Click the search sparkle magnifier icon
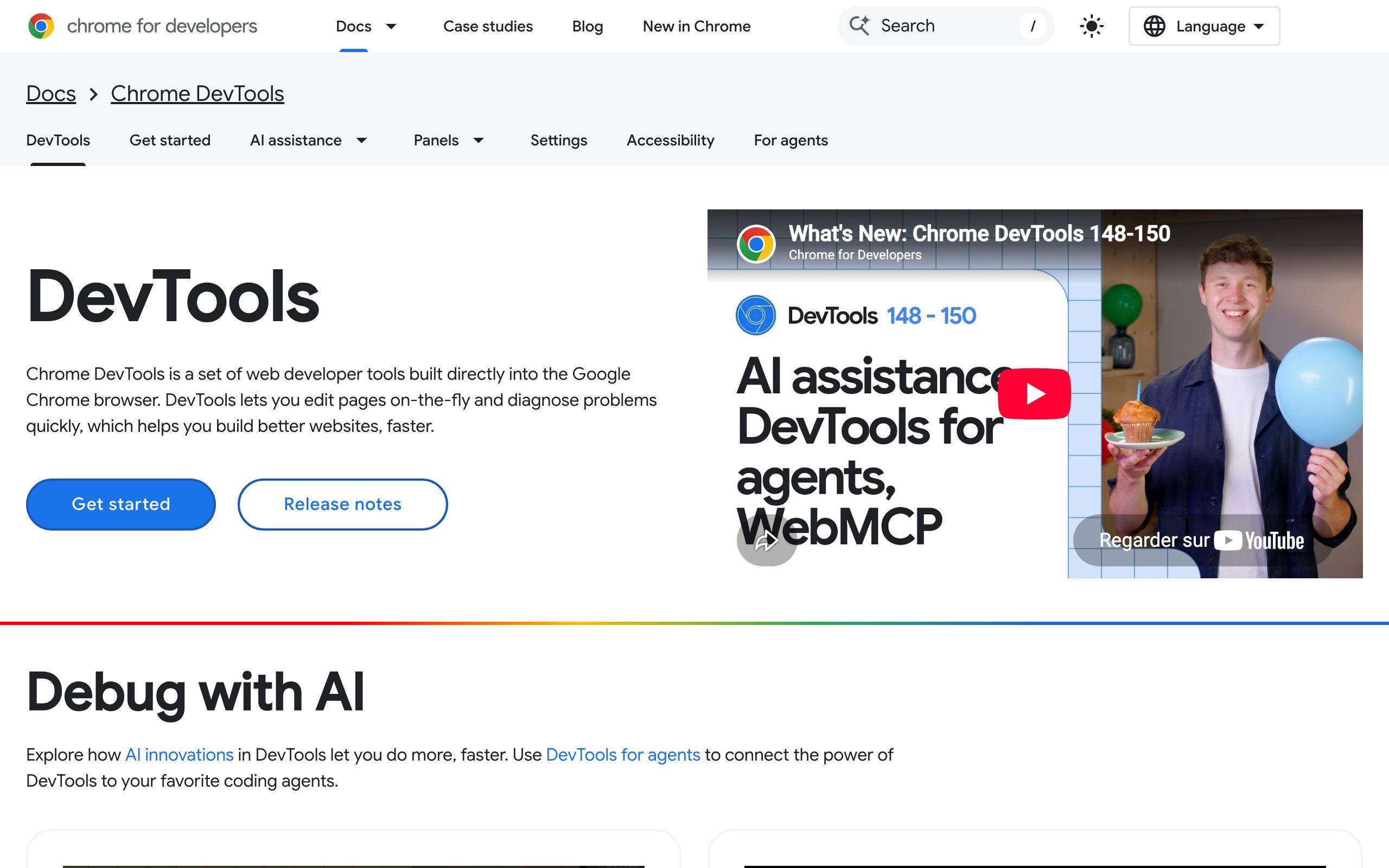The width and height of the screenshot is (1389, 868). (859, 26)
